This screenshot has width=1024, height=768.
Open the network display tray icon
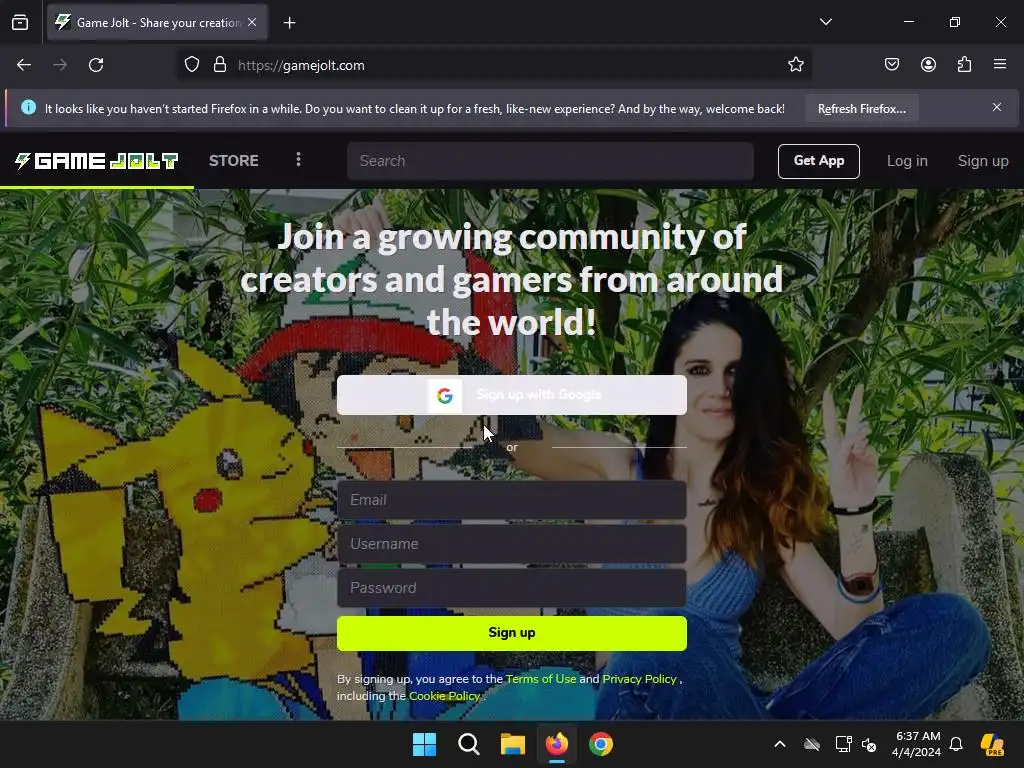(843, 744)
